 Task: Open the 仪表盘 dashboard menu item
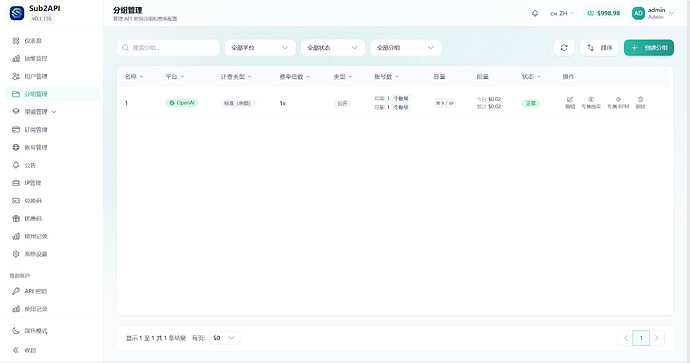(x=51, y=40)
